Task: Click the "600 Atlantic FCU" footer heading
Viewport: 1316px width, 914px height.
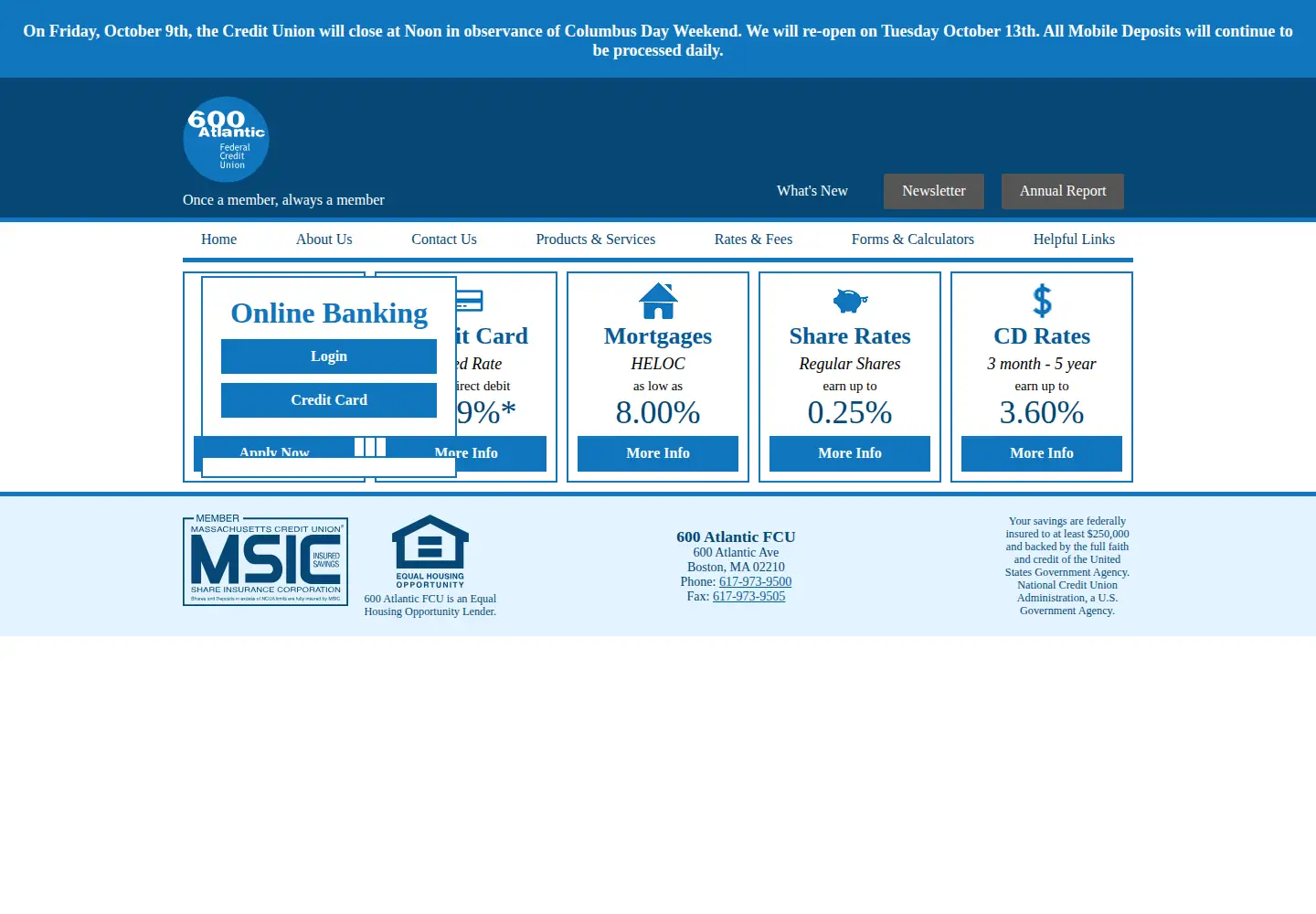Action: pos(736,537)
